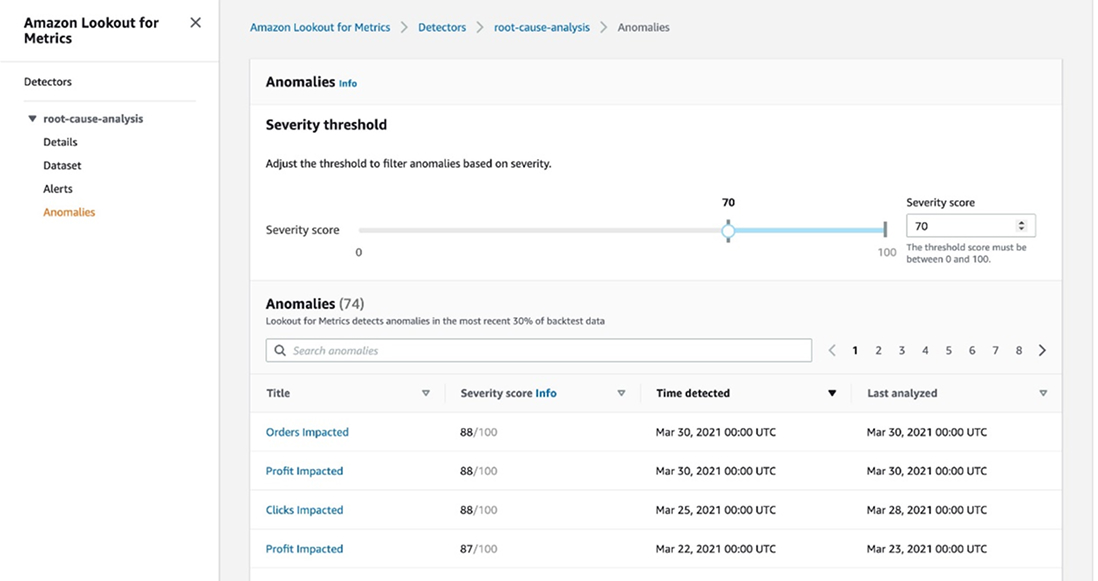Click Mar 22, 2021 time detected cell
The image size is (1098, 581).
click(716, 549)
